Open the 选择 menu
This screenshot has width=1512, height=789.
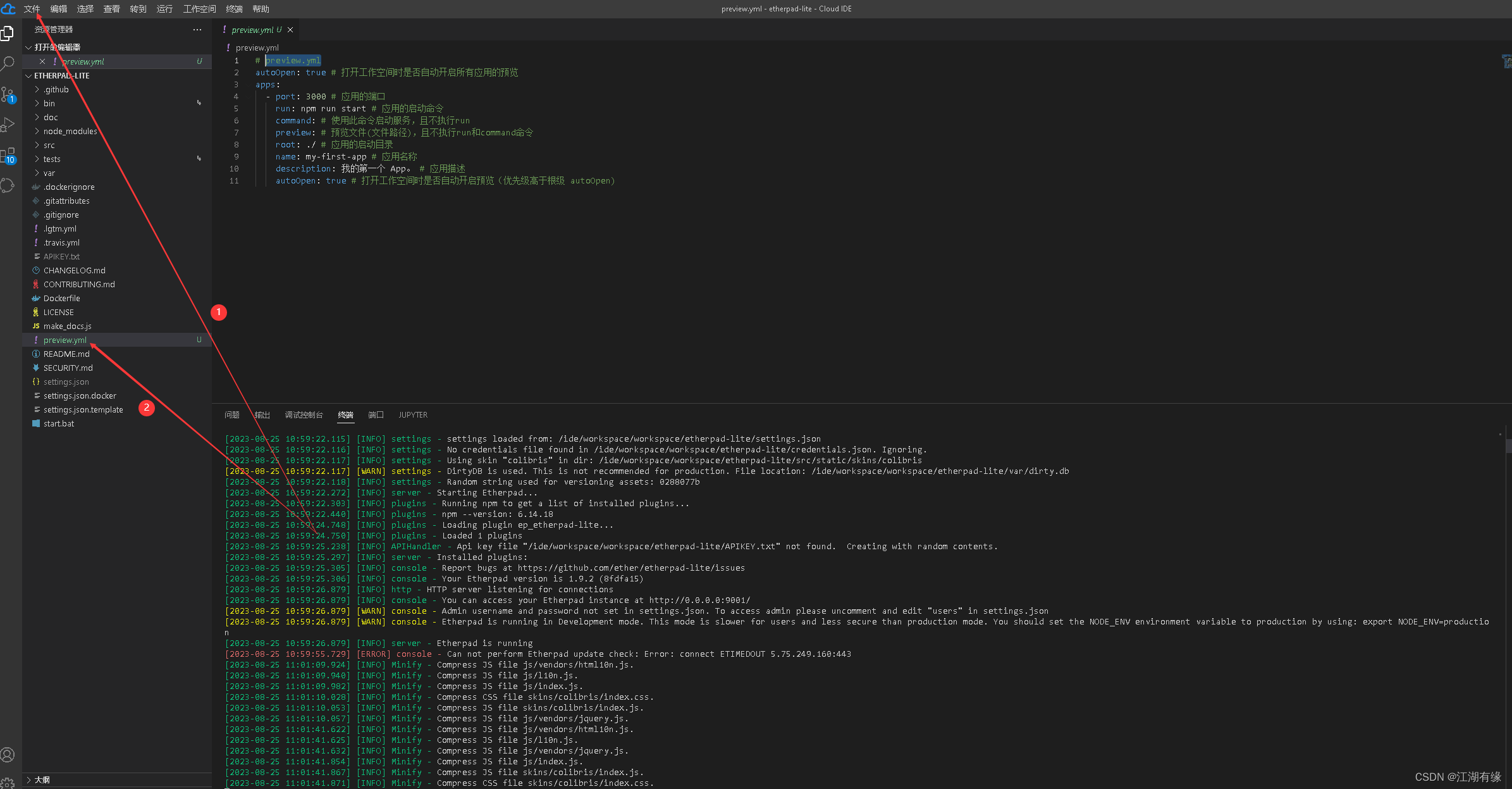point(85,9)
